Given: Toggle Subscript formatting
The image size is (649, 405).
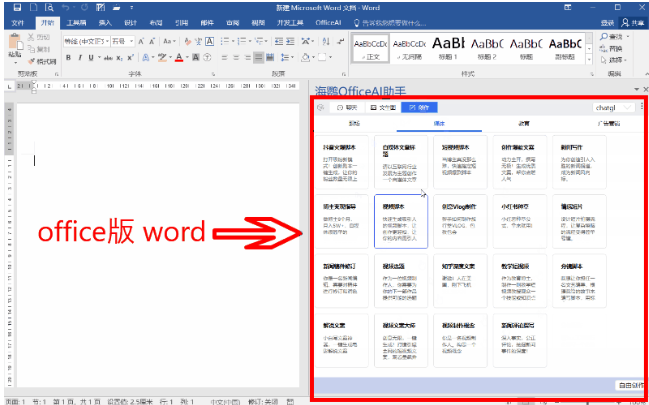Looking at the screenshot, I should pyautogui.click(x=119, y=58).
